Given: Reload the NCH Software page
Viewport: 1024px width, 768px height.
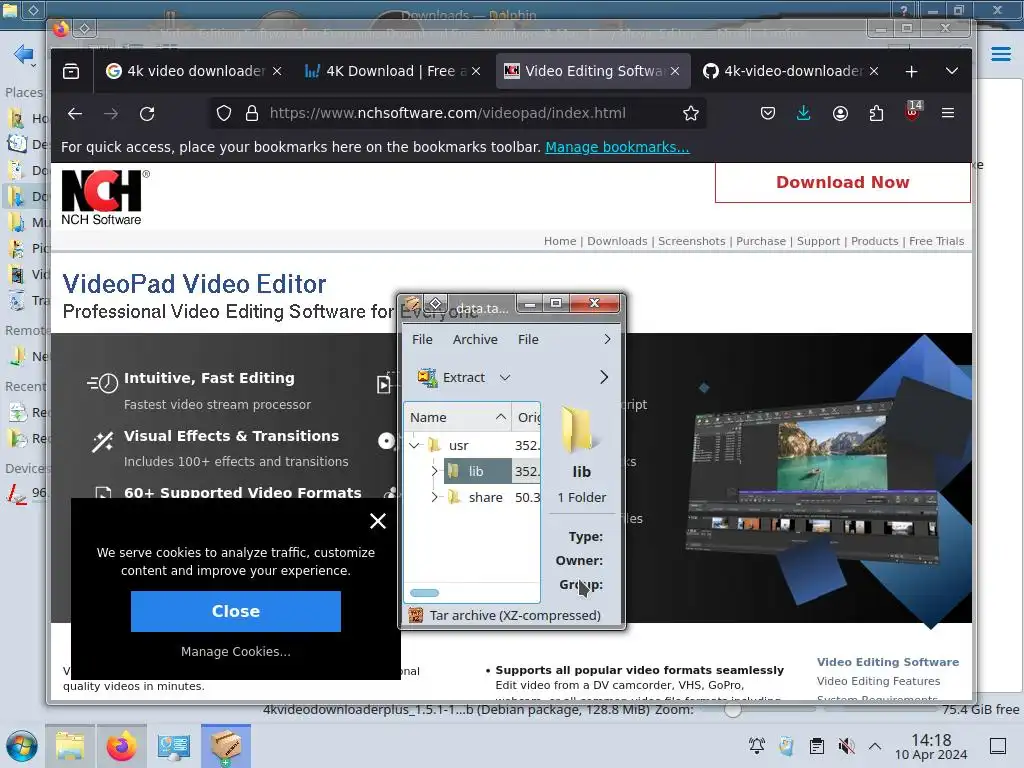Looking at the screenshot, I should 147,114.
